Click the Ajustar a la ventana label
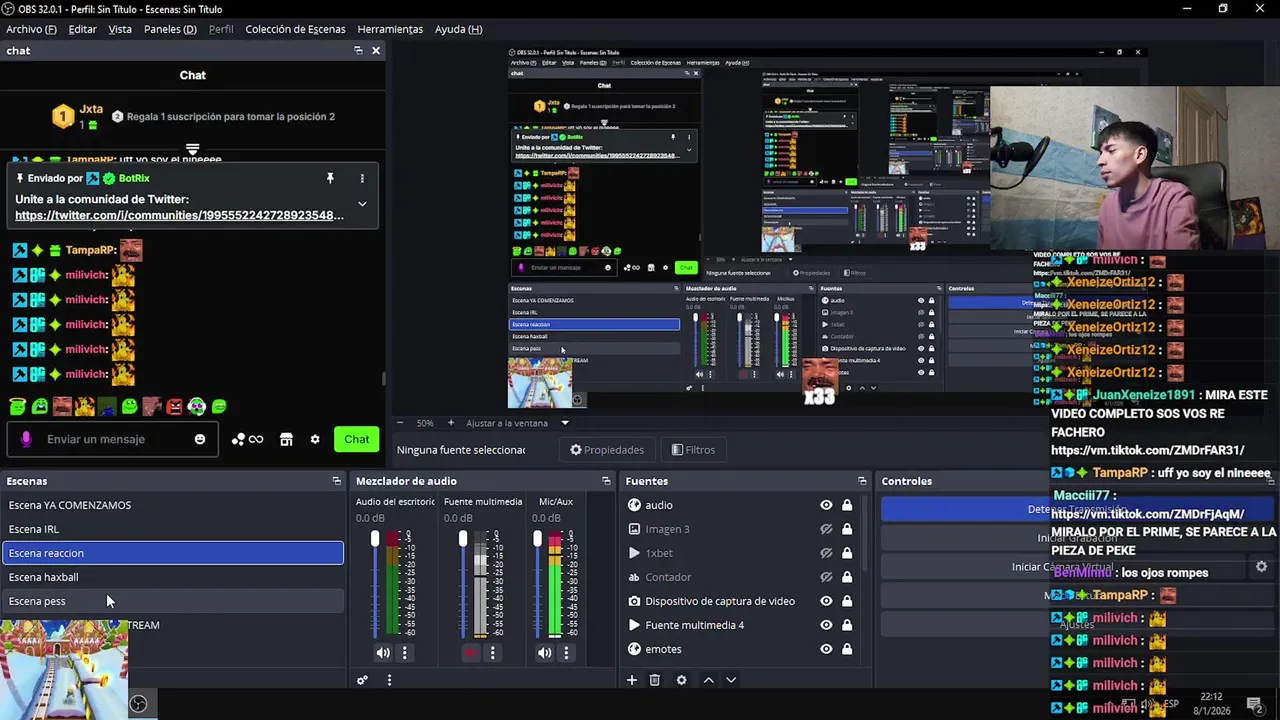 click(x=506, y=423)
